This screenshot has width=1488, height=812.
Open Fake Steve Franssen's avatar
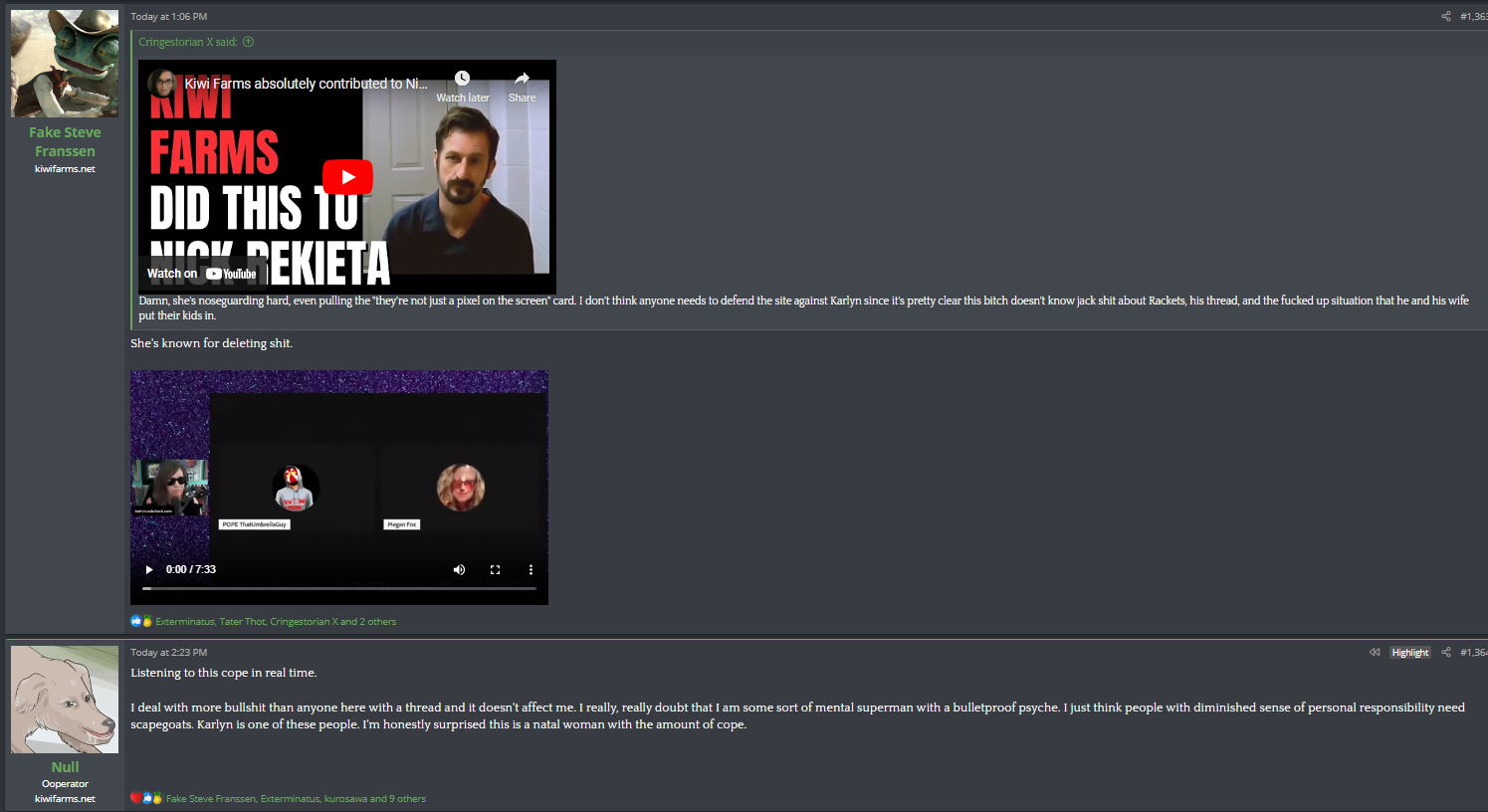65,64
